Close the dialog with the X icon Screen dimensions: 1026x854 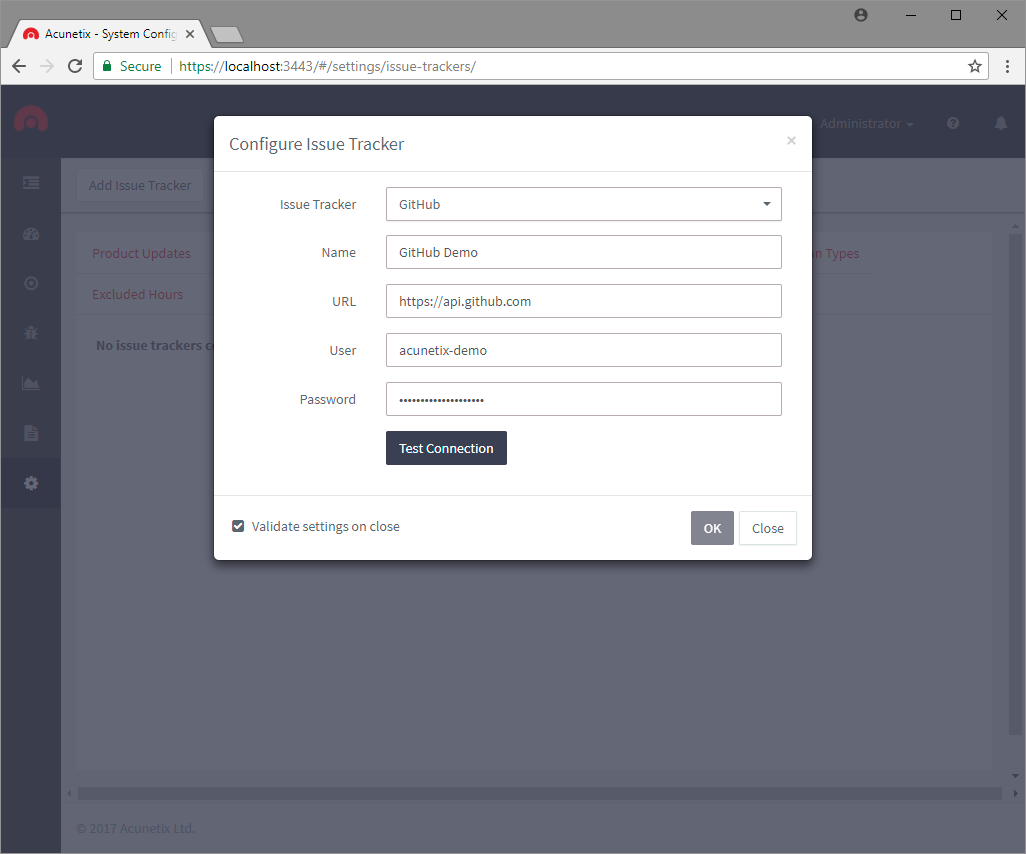tap(791, 141)
